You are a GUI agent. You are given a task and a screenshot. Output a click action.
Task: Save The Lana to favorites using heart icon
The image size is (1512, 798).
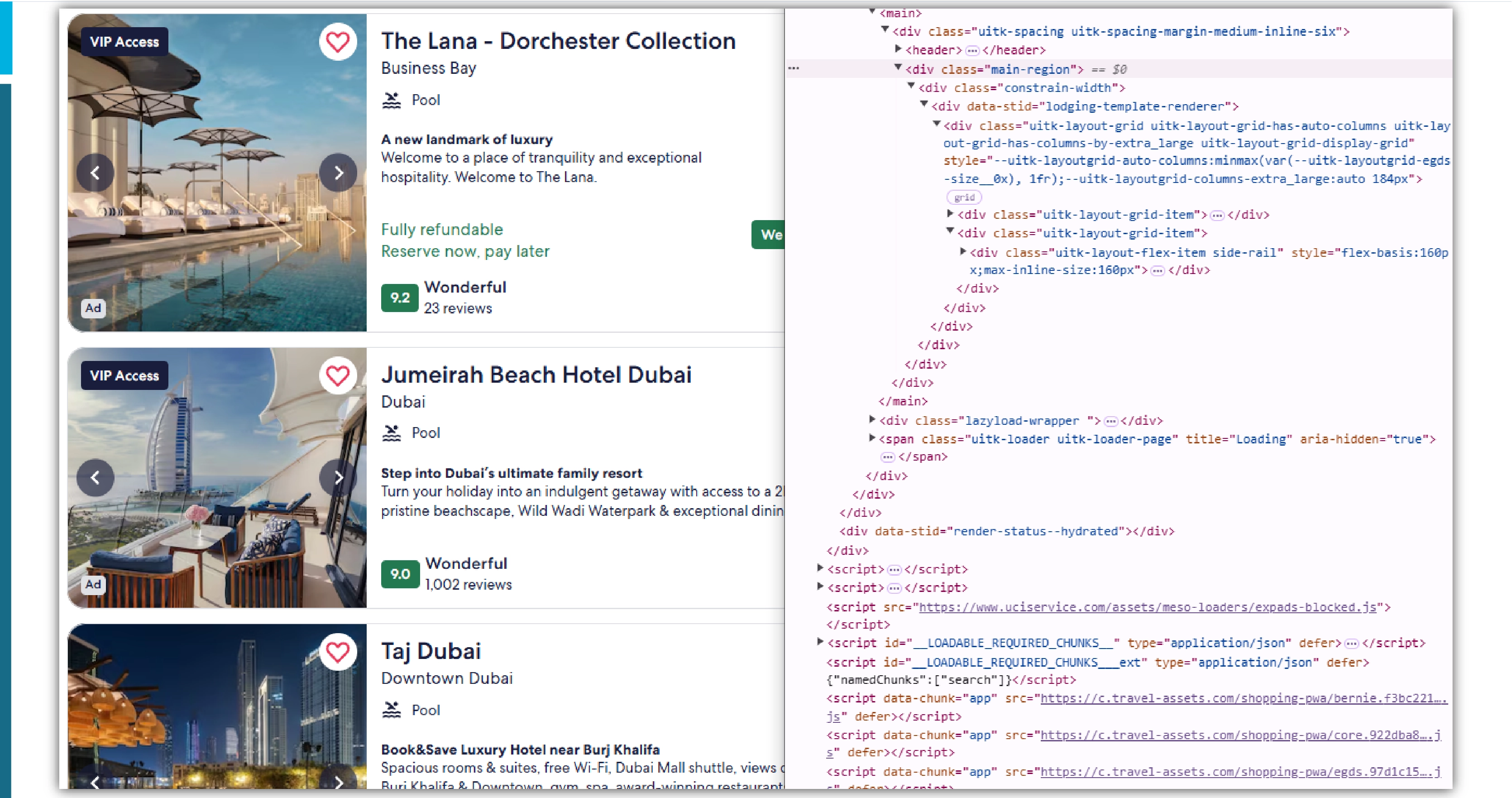338,42
